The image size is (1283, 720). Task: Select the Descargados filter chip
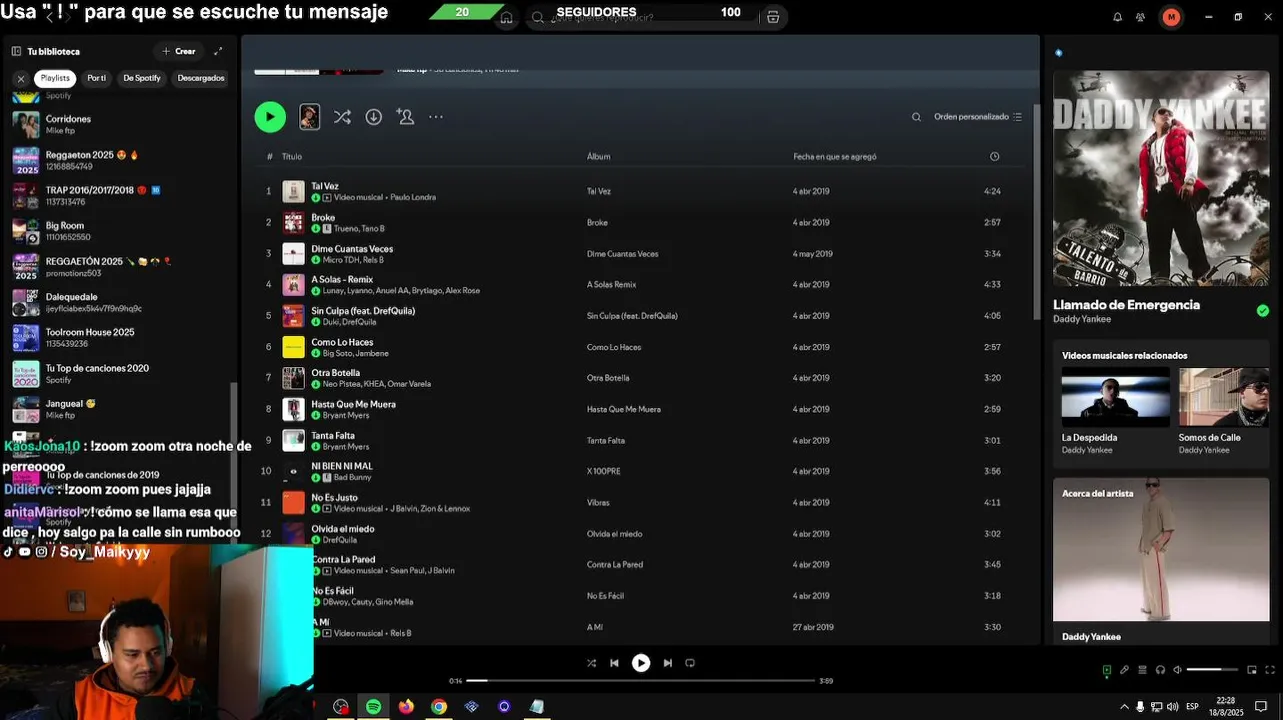point(201,78)
